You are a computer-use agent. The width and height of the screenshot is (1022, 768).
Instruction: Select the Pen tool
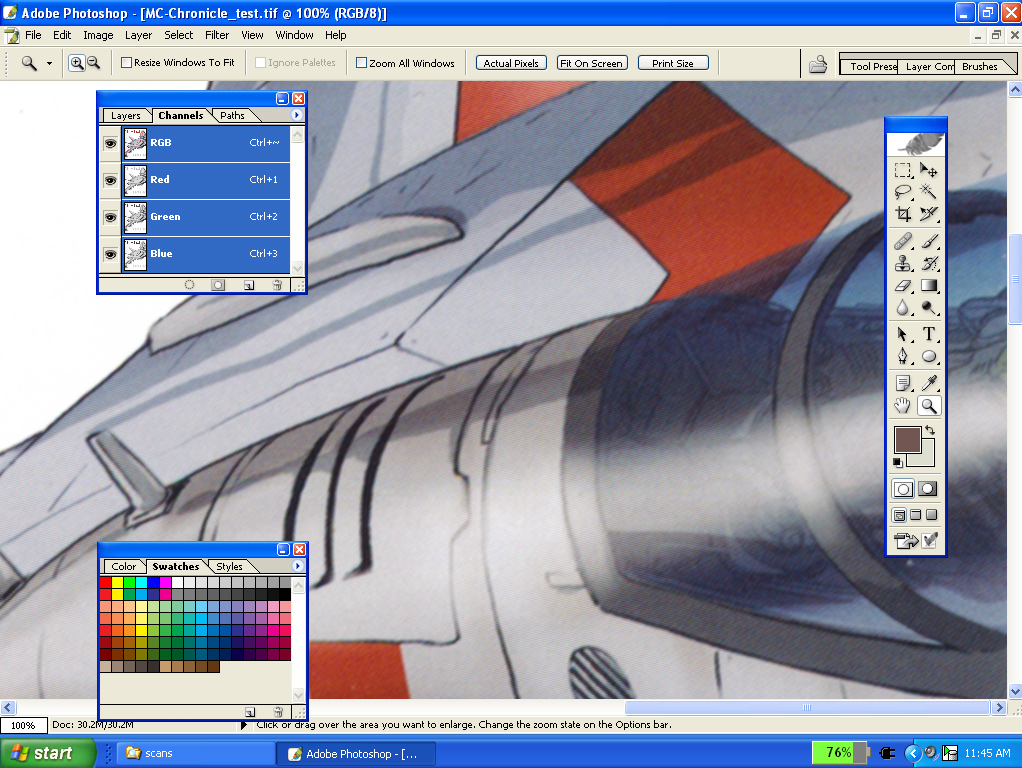click(903, 356)
